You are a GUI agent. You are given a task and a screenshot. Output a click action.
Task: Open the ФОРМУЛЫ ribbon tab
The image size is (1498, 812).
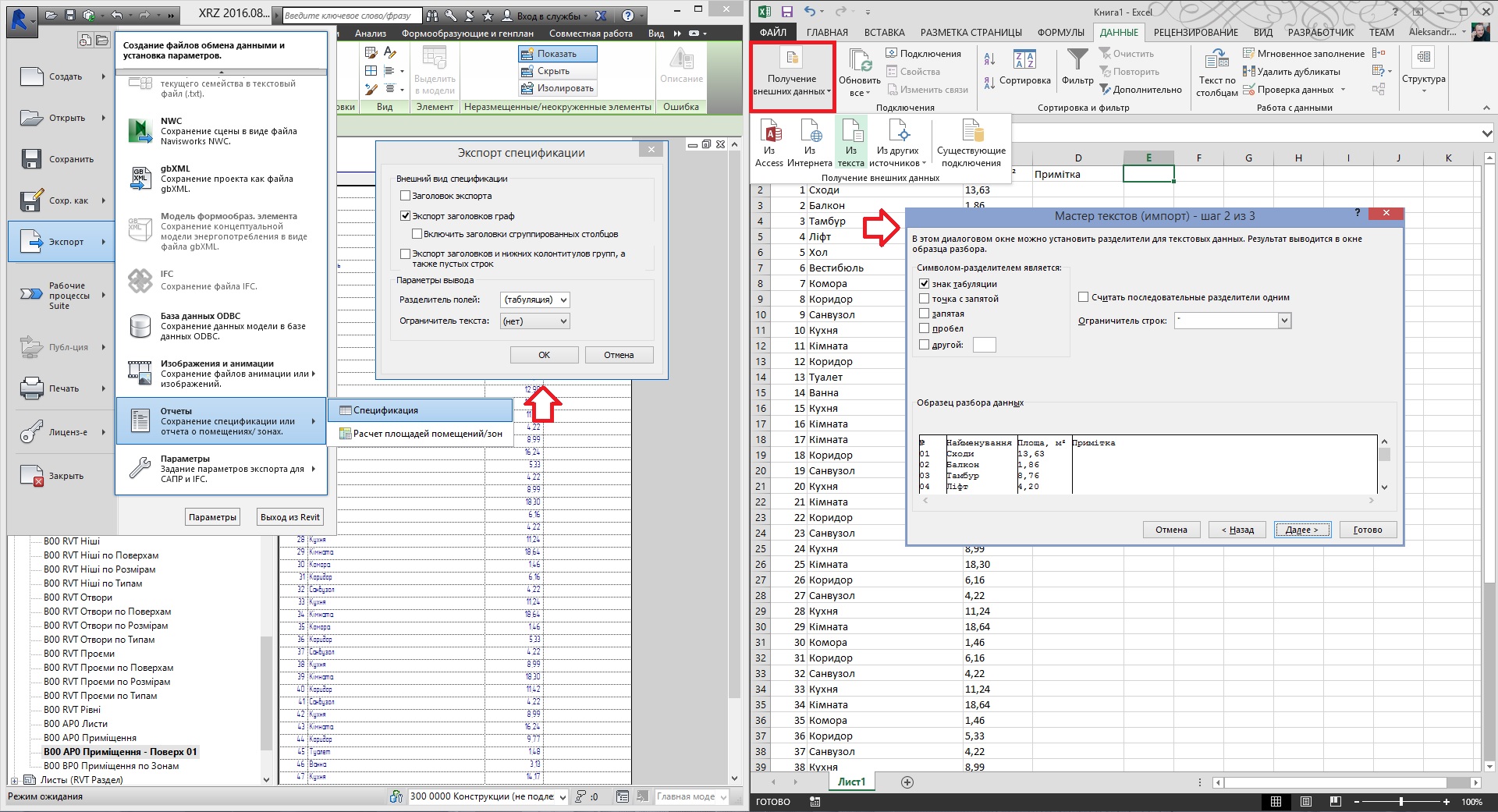pyautogui.click(x=1060, y=33)
